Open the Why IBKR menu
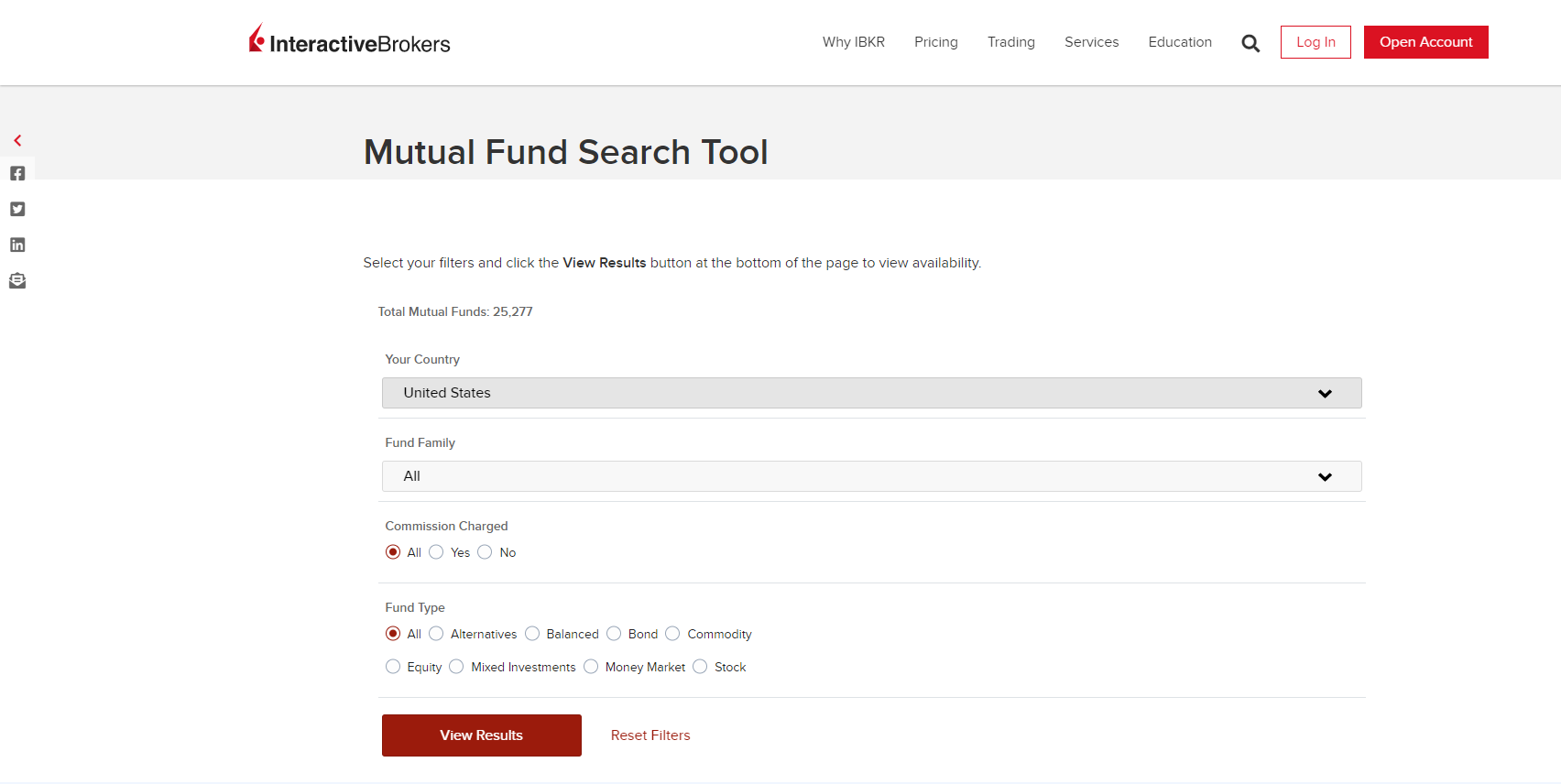 point(853,42)
